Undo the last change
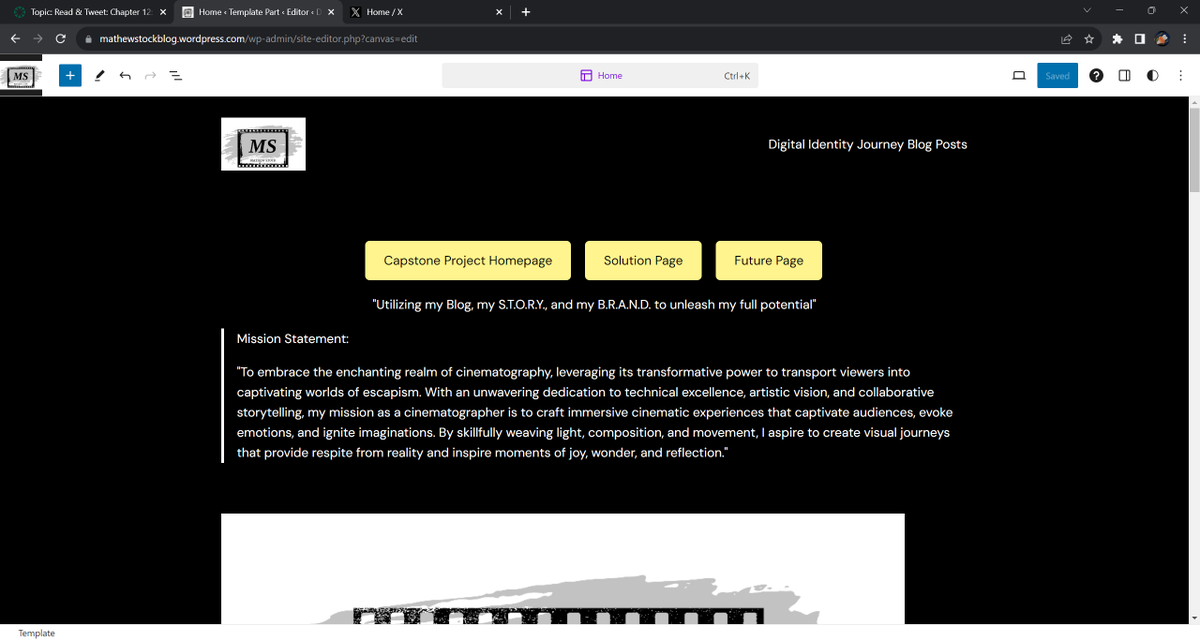The width and height of the screenshot is (1200, 641). click(125, 75)
